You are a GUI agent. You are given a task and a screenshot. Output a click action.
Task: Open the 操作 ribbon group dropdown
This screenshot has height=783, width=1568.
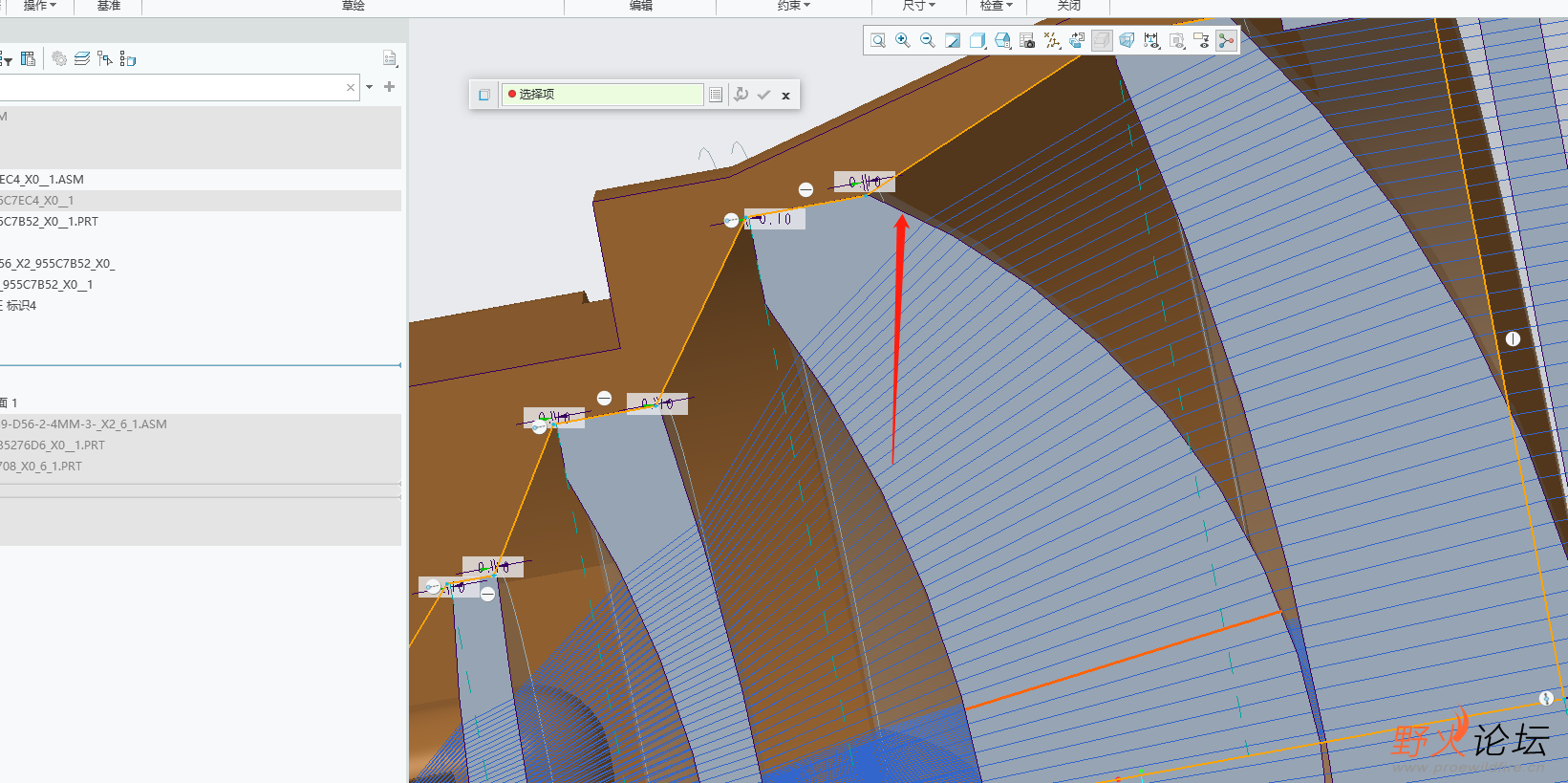(x=39, y=6)
